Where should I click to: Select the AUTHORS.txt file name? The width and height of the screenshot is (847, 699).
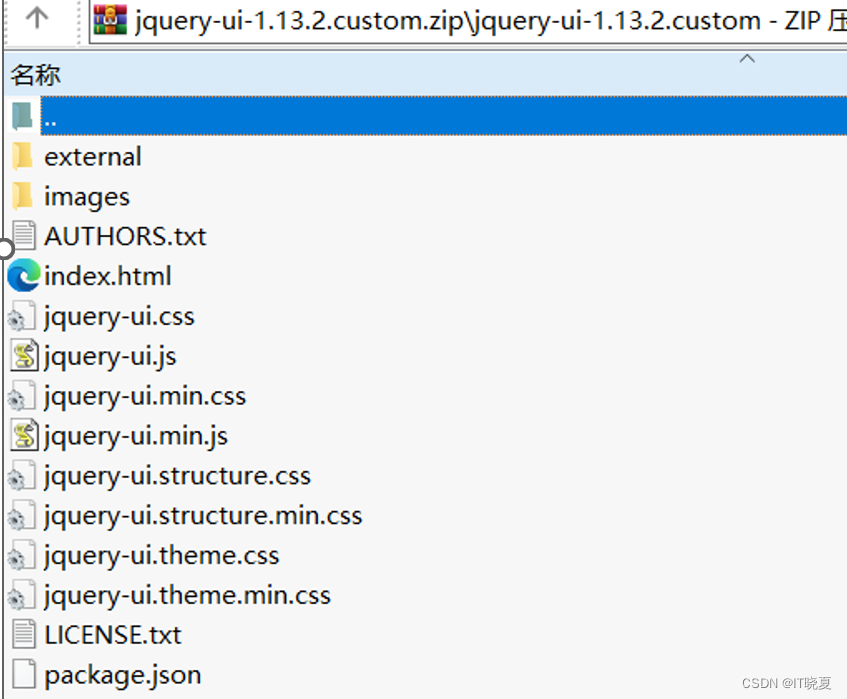pos(125,236)
